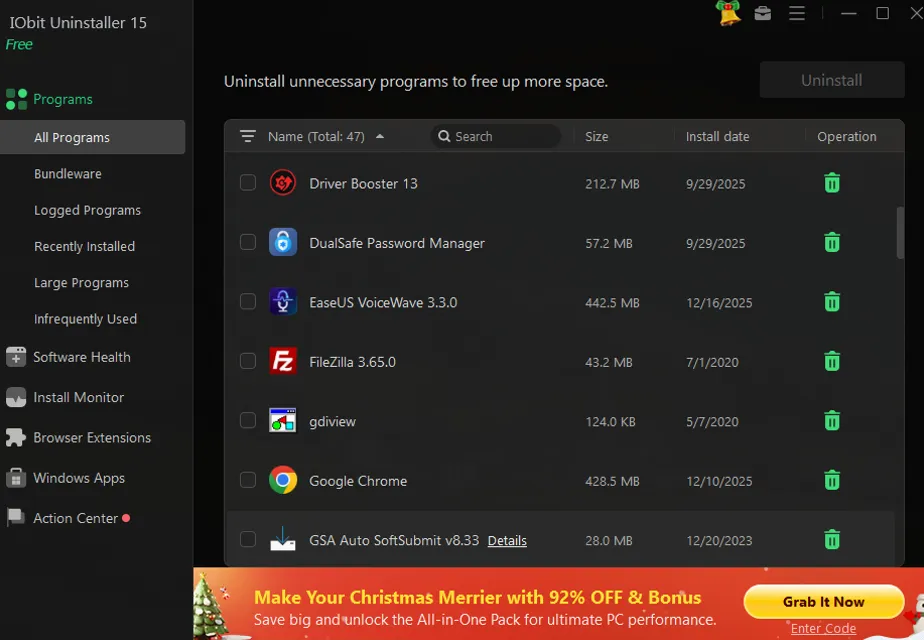This screenshot has height=640, width=924.
Task: Click the trash icon for EaseUS VoiceWave 3.3.0
Action: coord(831,302)
